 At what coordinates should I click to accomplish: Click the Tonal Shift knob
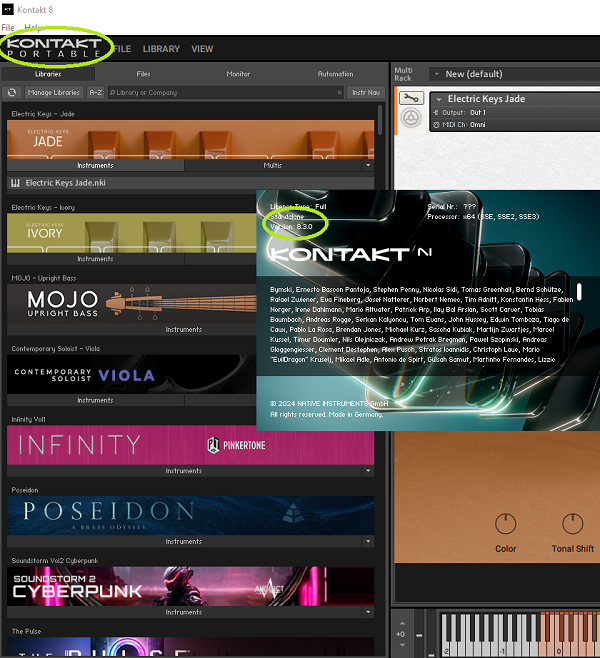click(x=573, y=524)
